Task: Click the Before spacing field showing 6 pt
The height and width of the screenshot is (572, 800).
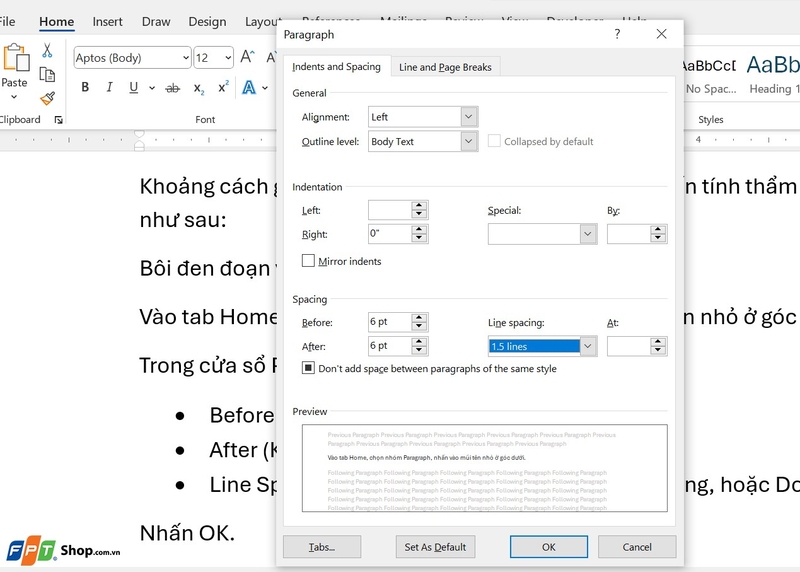Action: (x=389, y=322)
